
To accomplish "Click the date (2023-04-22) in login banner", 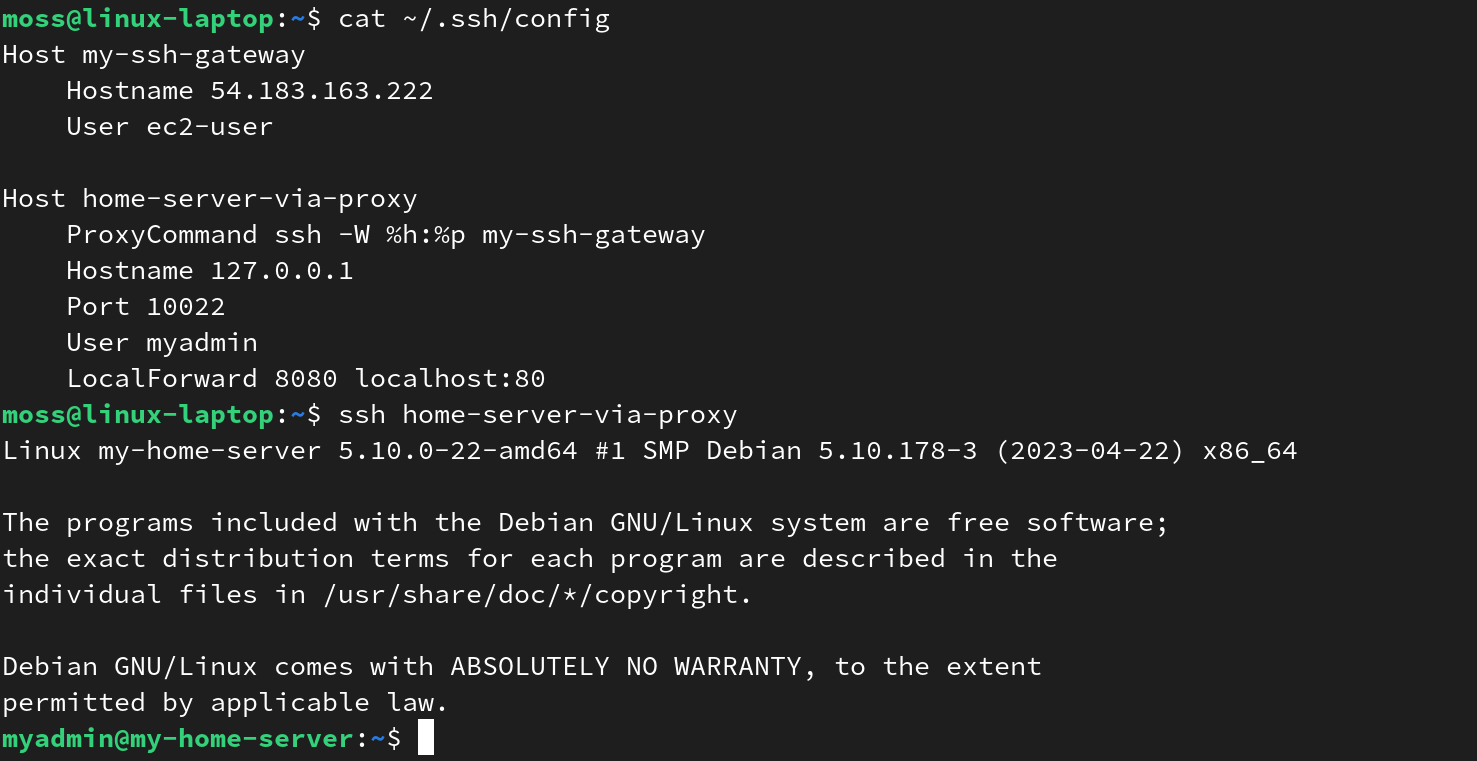I will click(1091, 451).
